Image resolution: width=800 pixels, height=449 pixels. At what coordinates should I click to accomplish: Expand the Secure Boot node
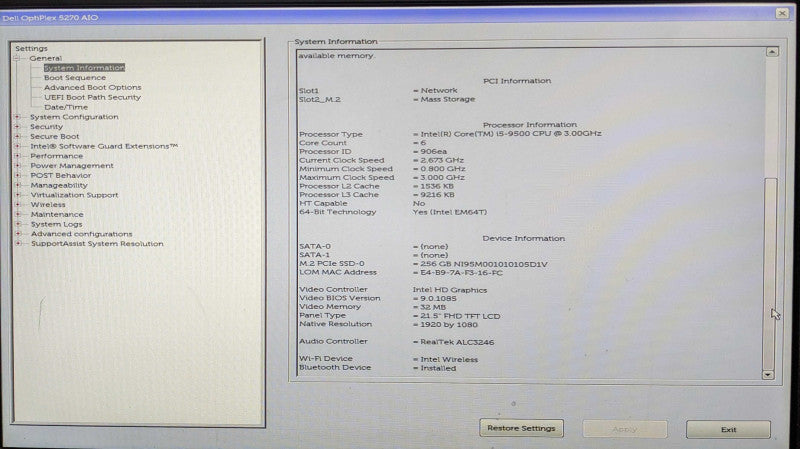tap(17, 136)
